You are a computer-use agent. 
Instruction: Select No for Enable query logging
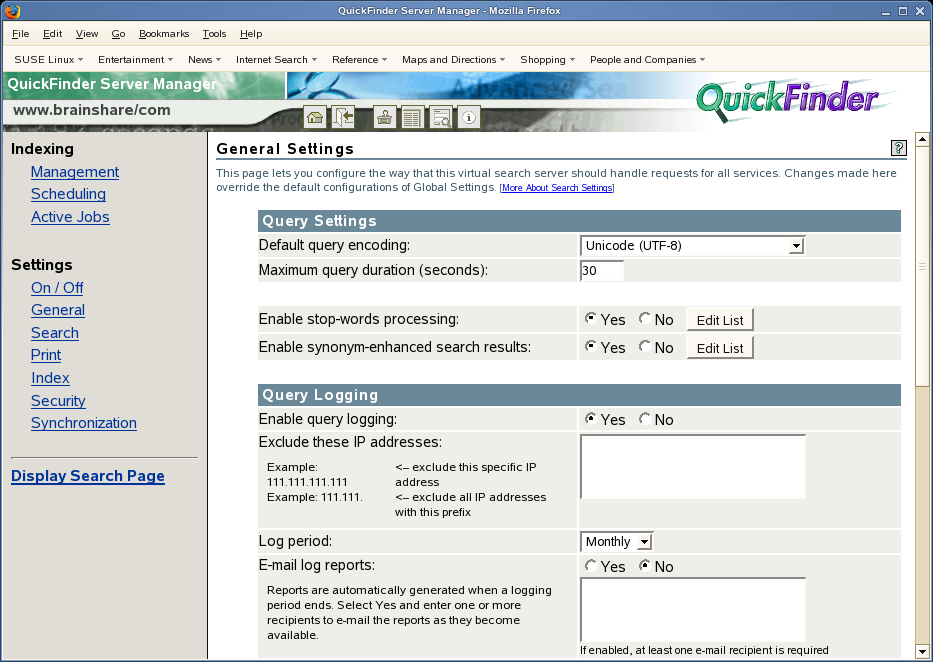(x=644, y=418)
